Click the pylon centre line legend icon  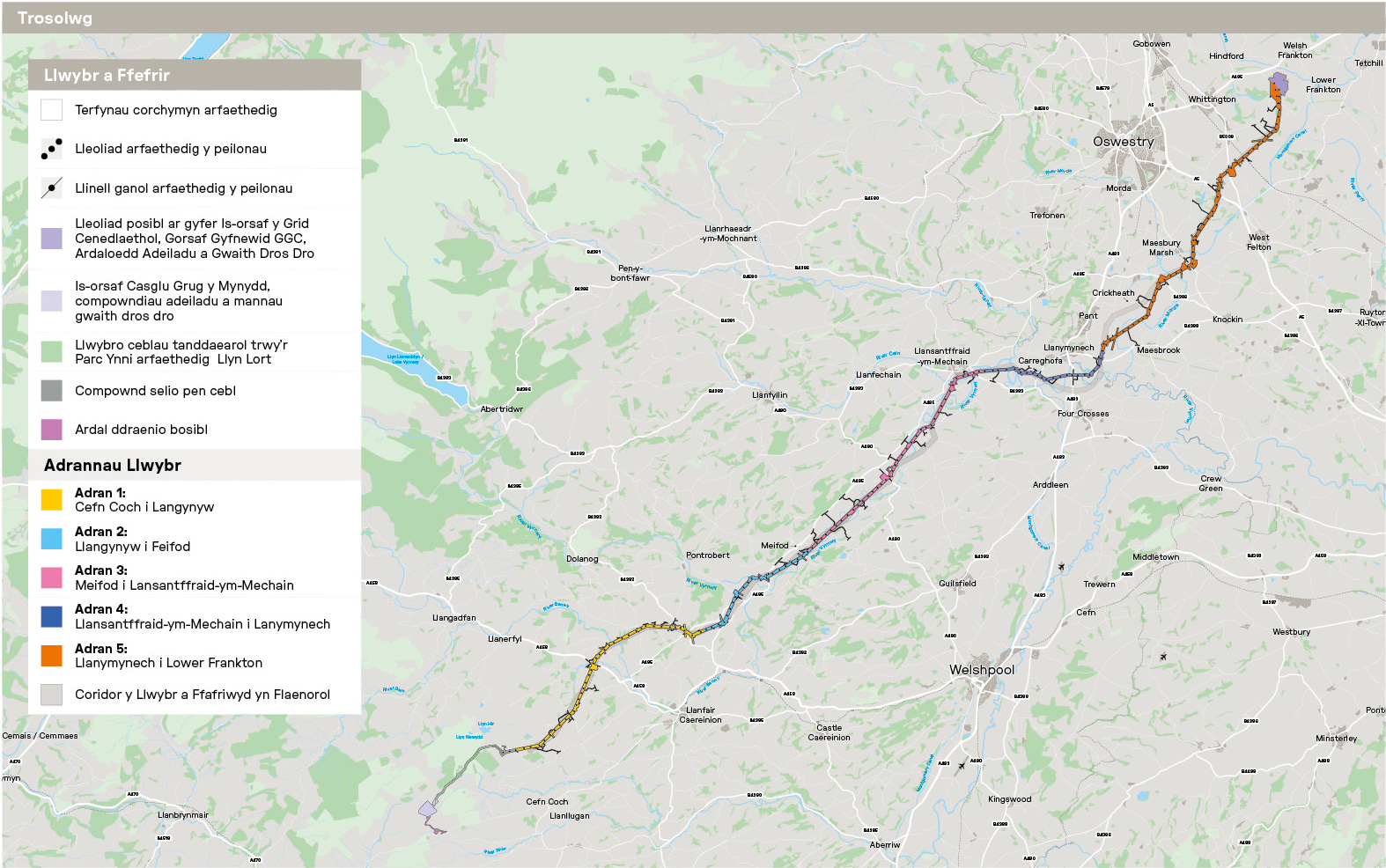[52, 188]
